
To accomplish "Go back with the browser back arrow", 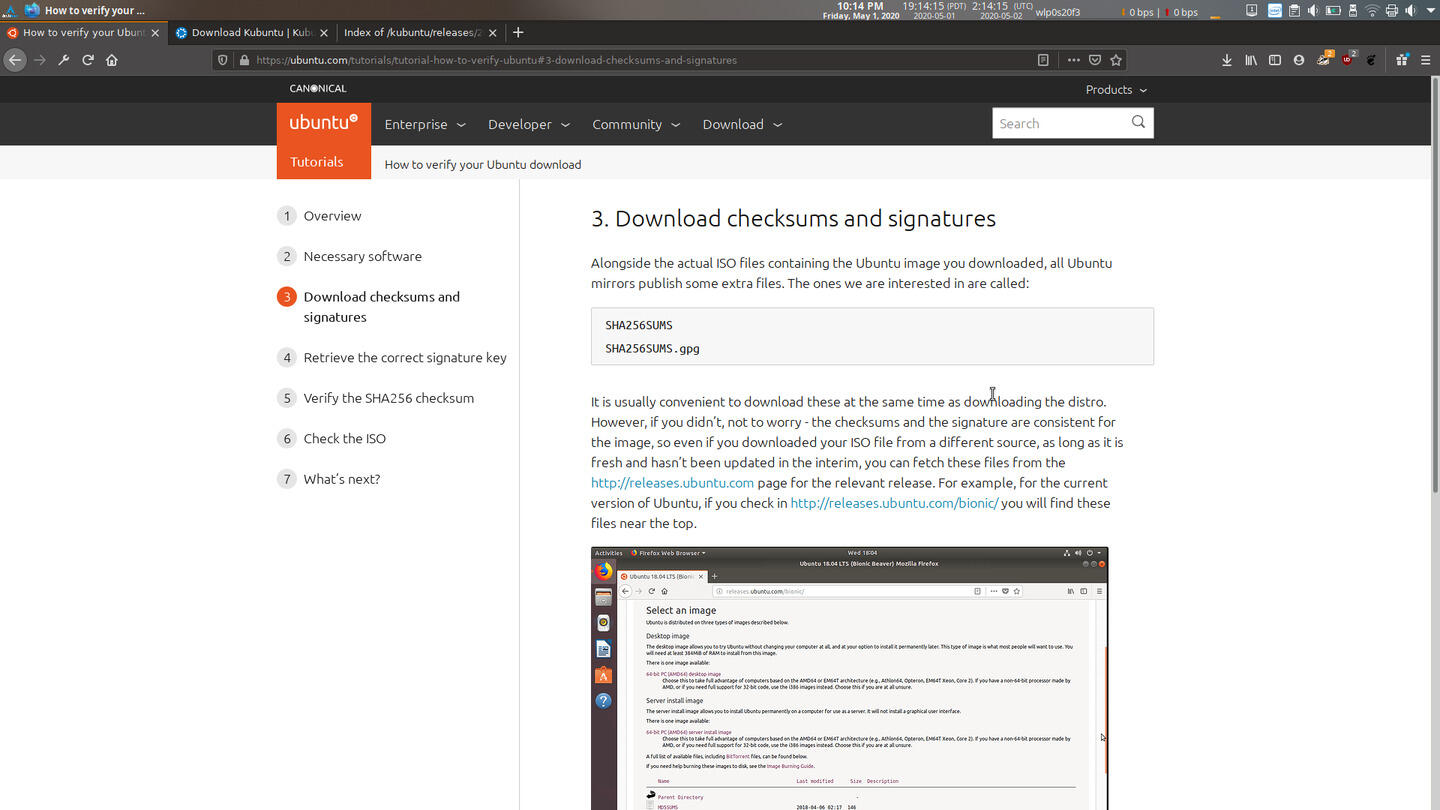I will [14, 60].
